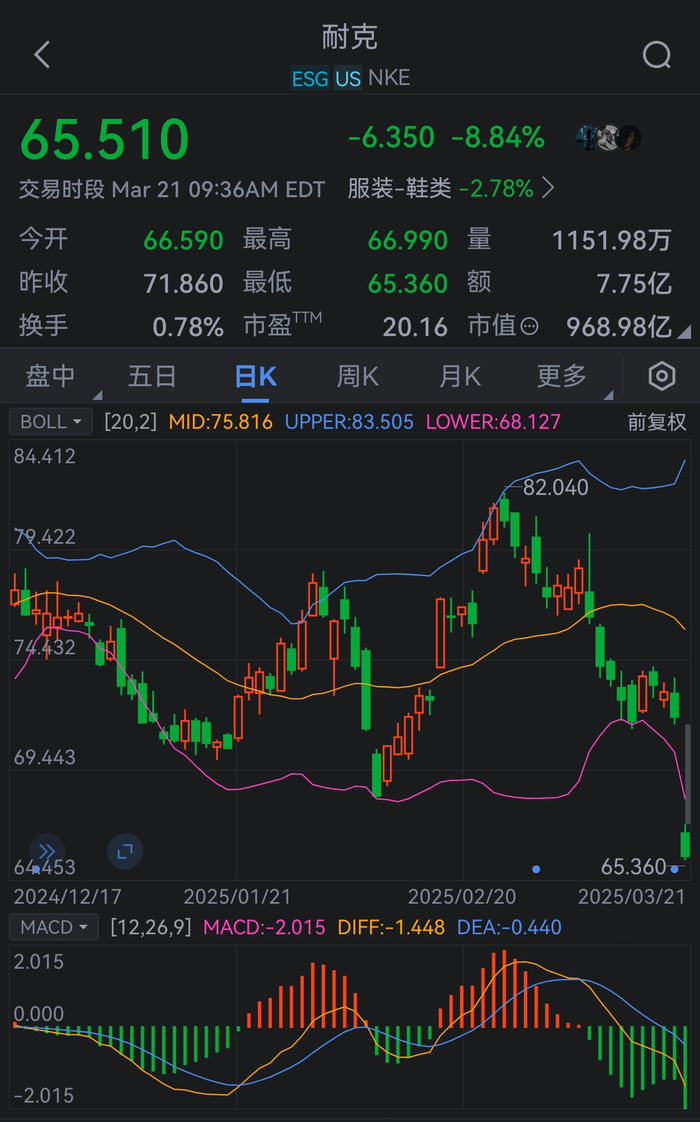Image resolution: width=700 pixels, height=1122 pixels.
Task: Tap the US market badge
Action: click(348, 78)
